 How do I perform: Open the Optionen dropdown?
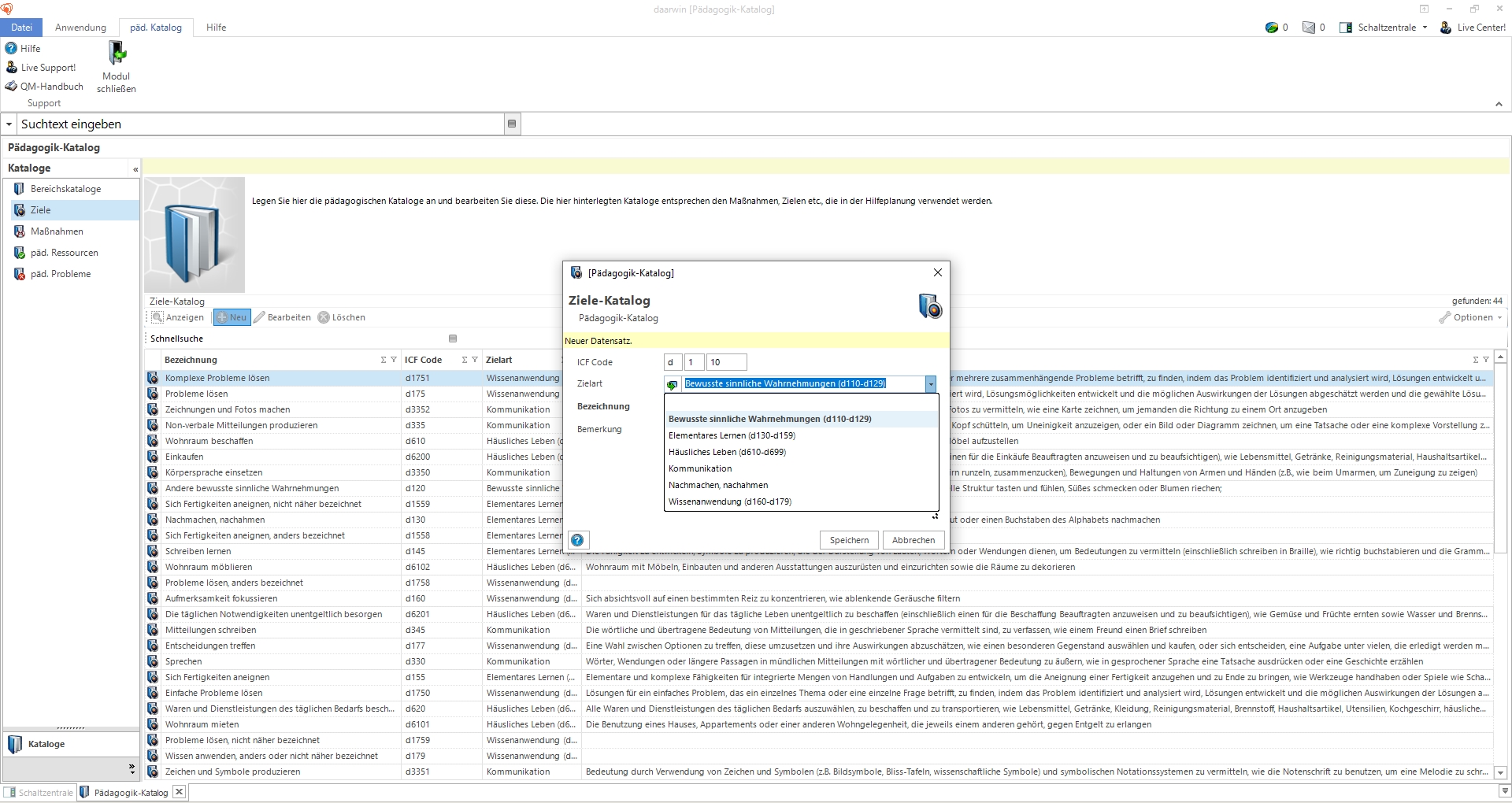click(1471, 317)
